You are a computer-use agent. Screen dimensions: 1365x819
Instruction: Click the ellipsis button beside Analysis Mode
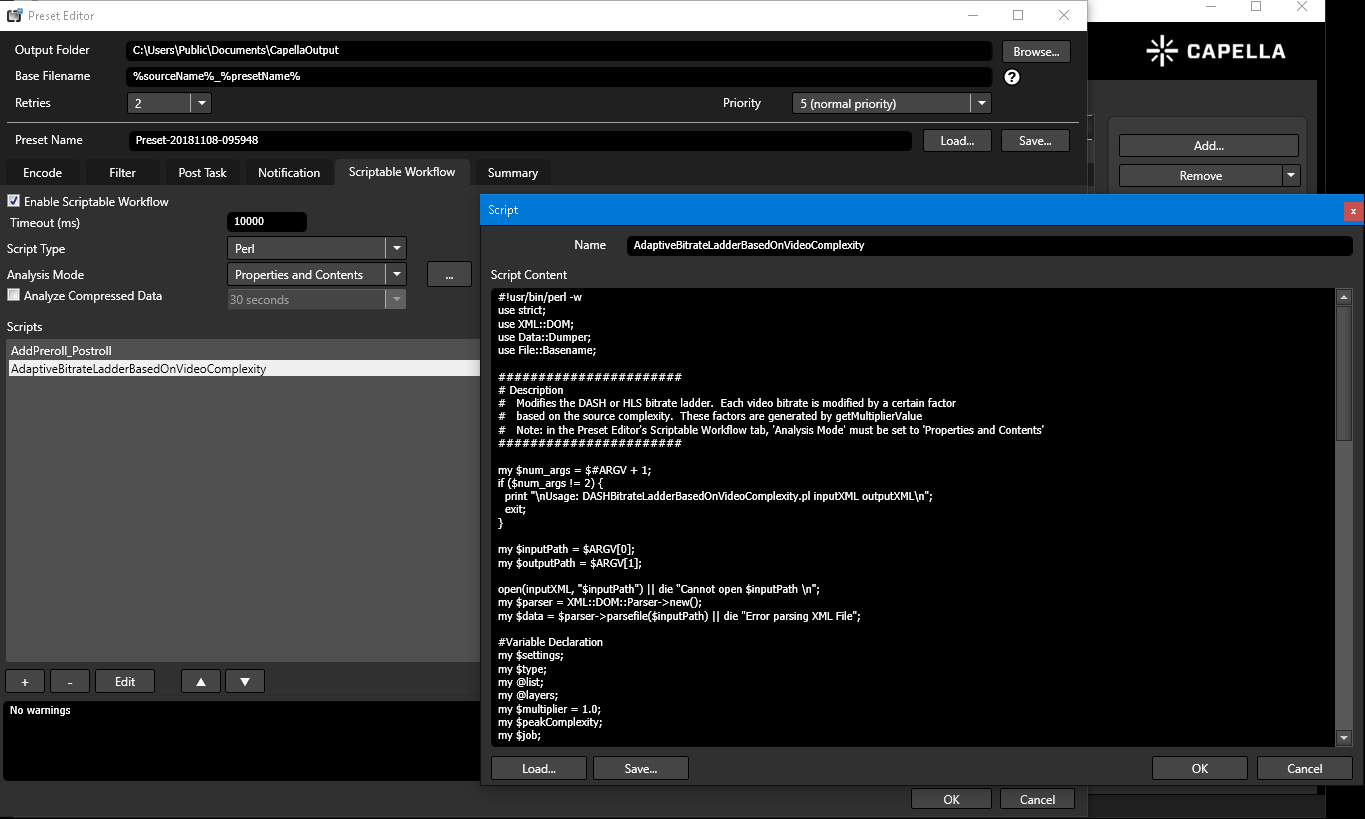click(x=449, y=275)
